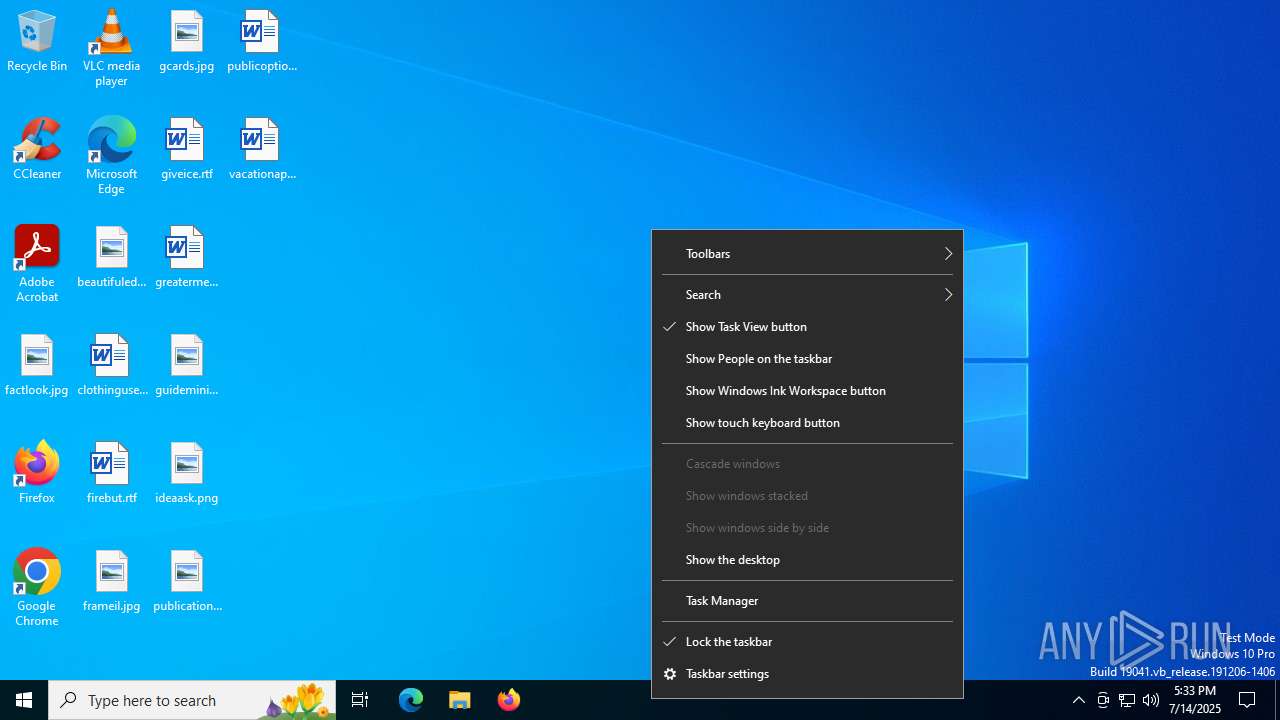
Task: Open Firefox from the taskbar
Action: point(509,700)
